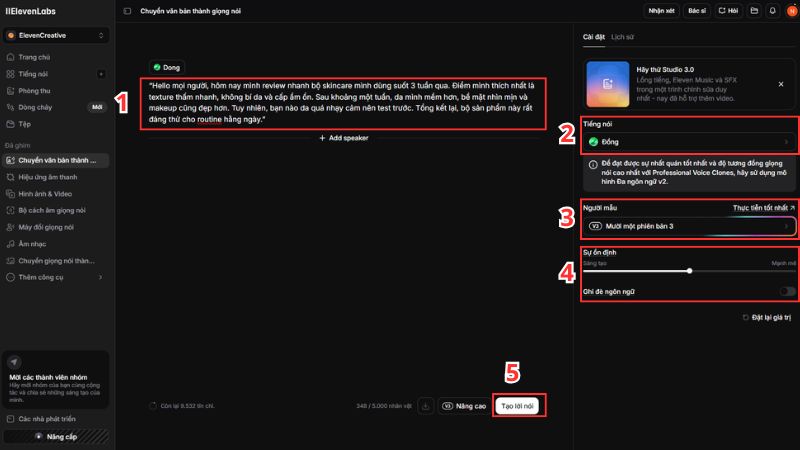Toggle Ghi đè ngôn ngữ switch
Screen dimensions: 800x450
coord(787,291)
